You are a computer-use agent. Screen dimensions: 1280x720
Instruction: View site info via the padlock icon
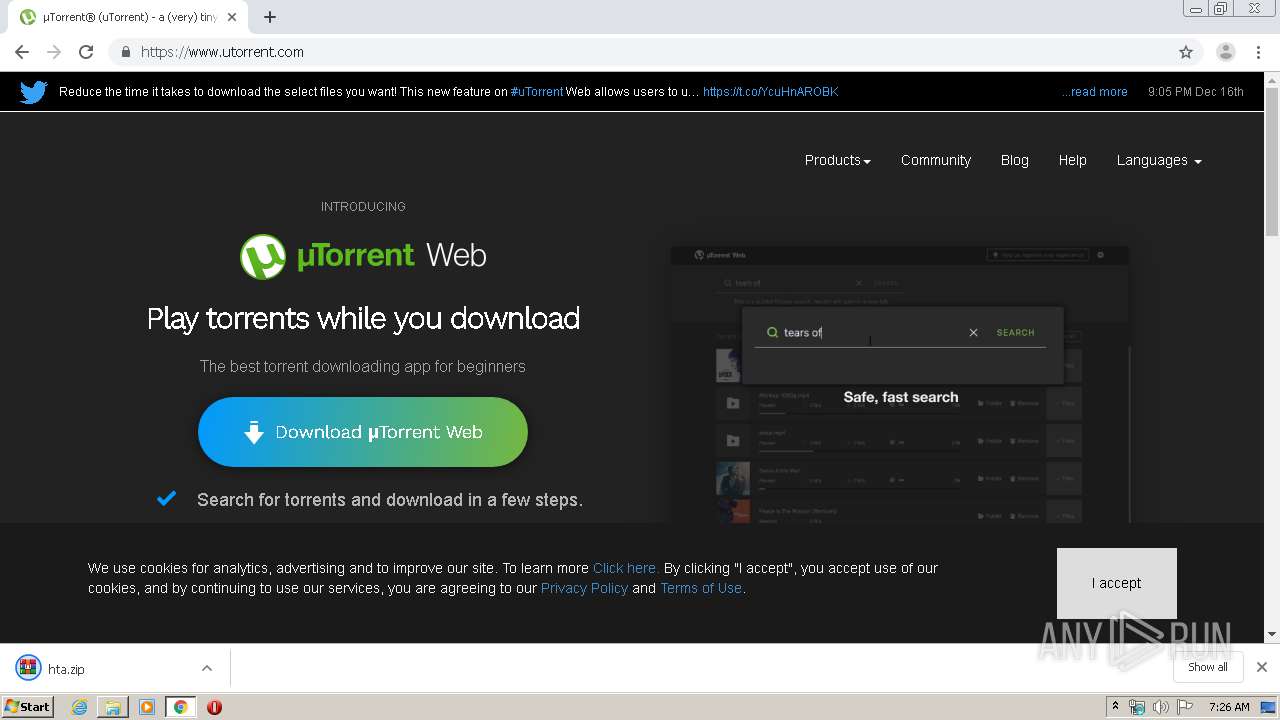(x=125, y=52)
